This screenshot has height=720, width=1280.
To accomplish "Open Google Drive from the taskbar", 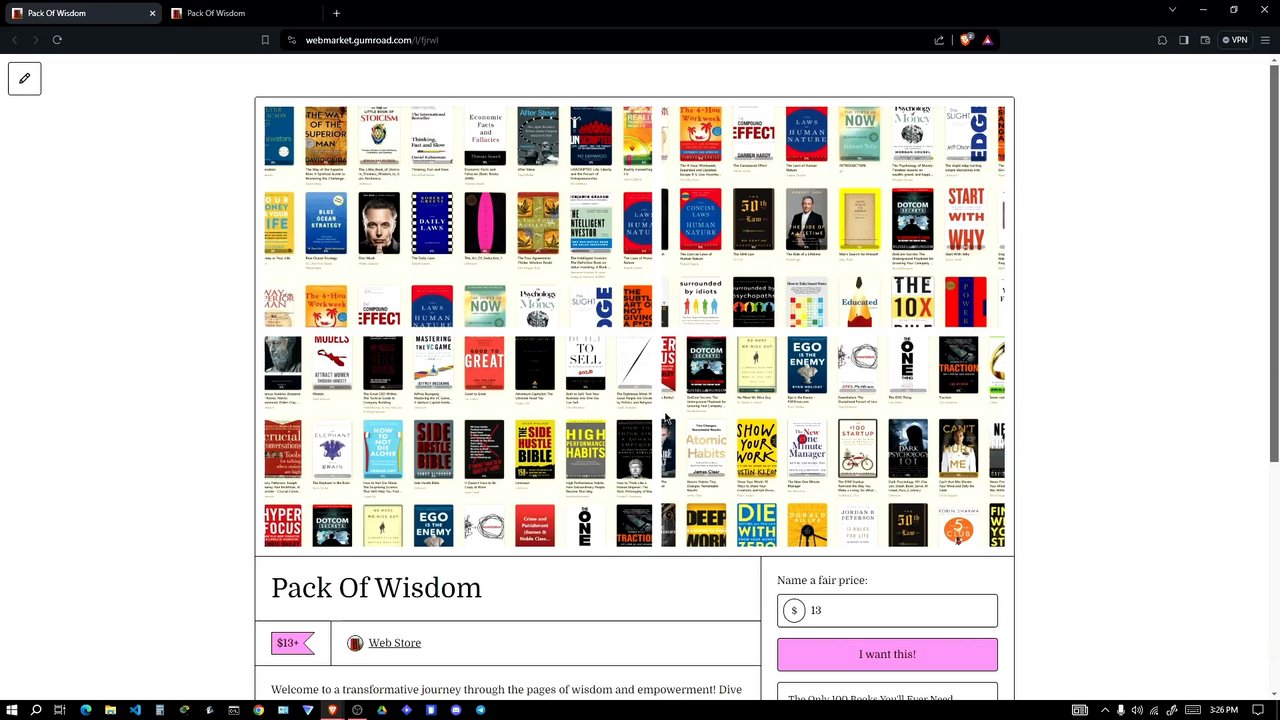I will 381,710.
